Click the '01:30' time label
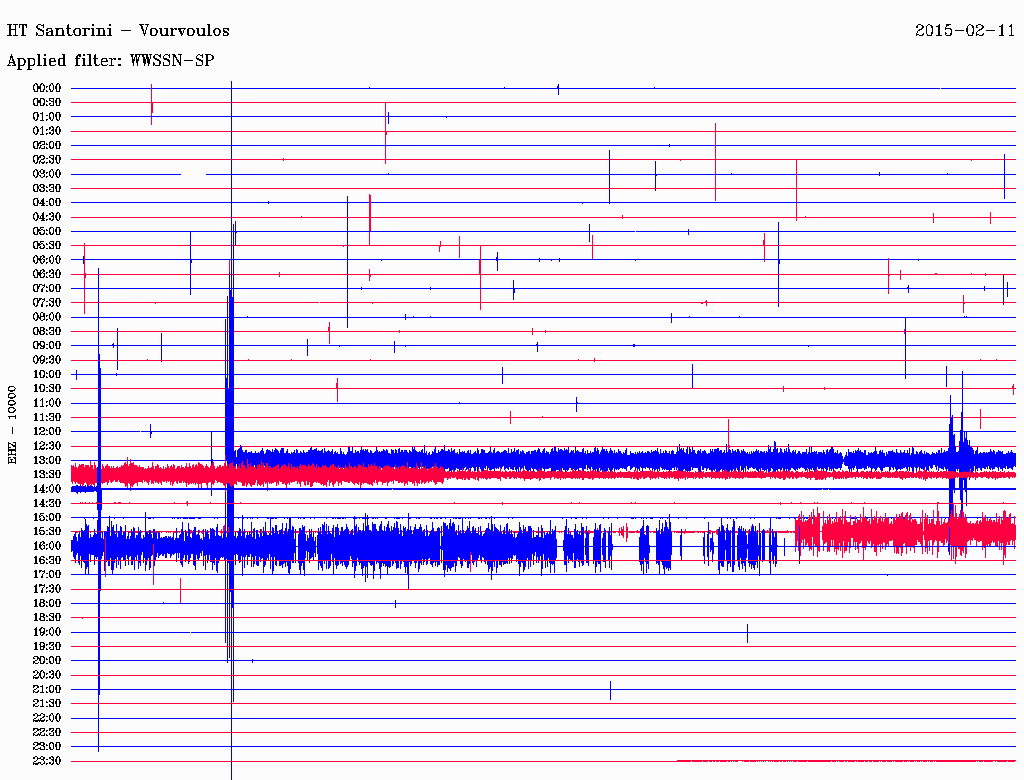 pyautogui.click(x=47, y=131)
